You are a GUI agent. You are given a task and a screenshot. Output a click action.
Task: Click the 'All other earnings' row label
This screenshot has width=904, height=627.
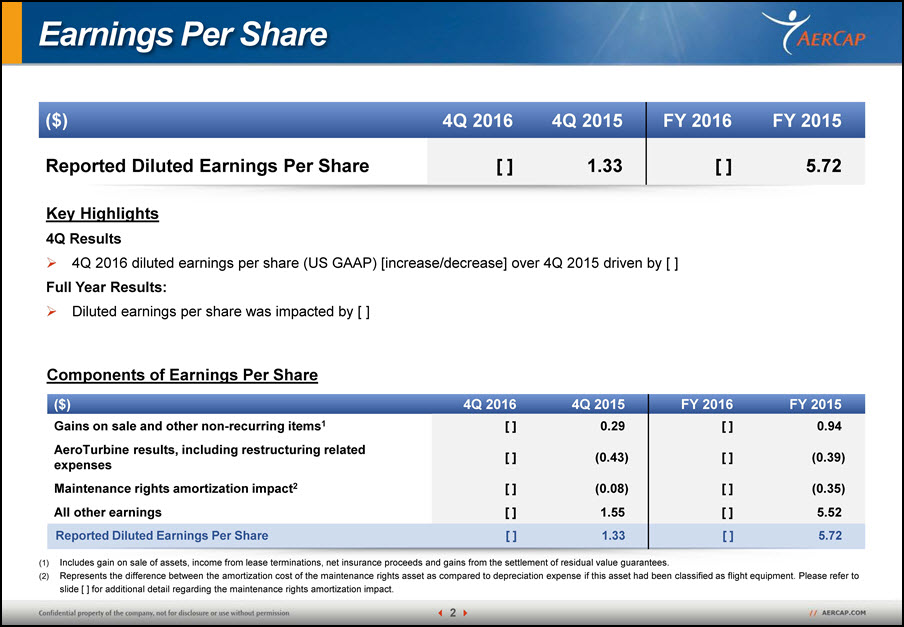108,512
